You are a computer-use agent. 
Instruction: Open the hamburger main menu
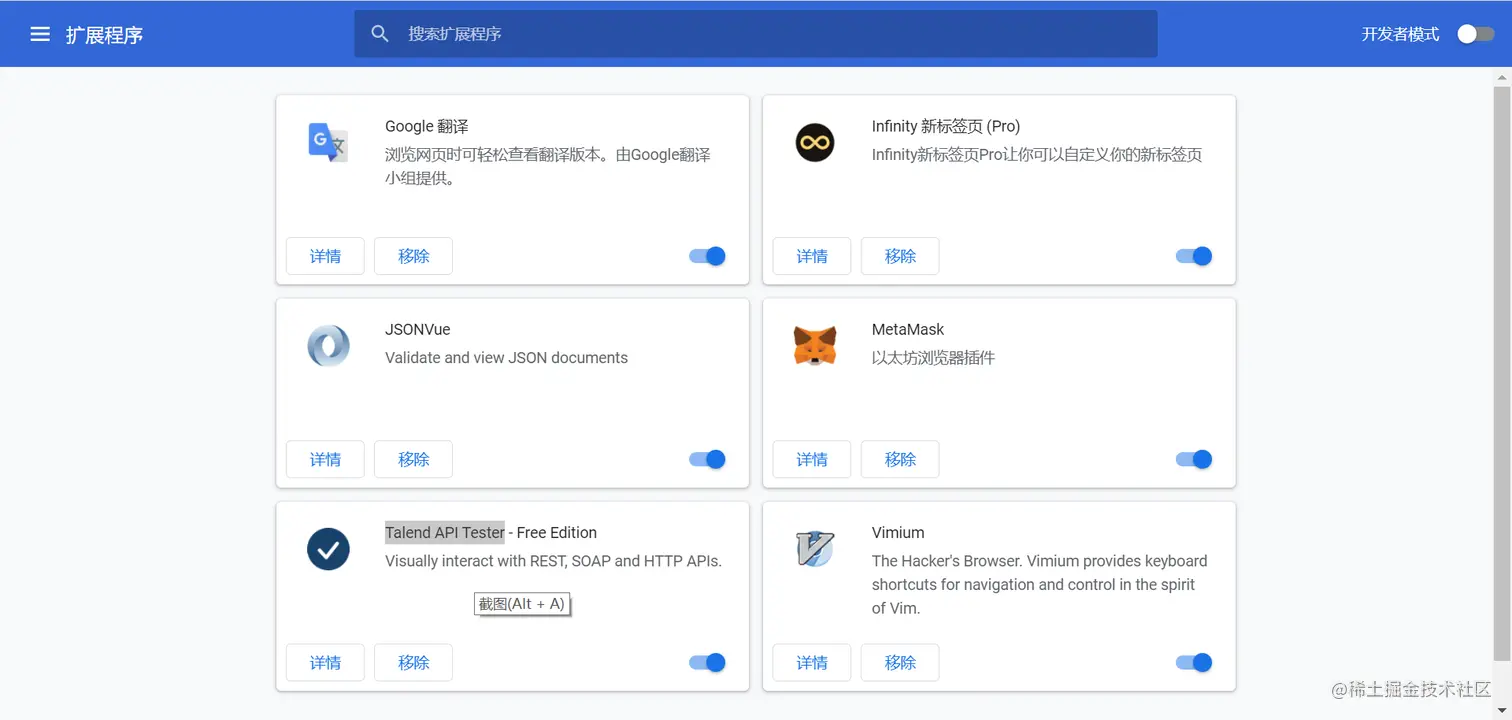[x=40, y=34]
